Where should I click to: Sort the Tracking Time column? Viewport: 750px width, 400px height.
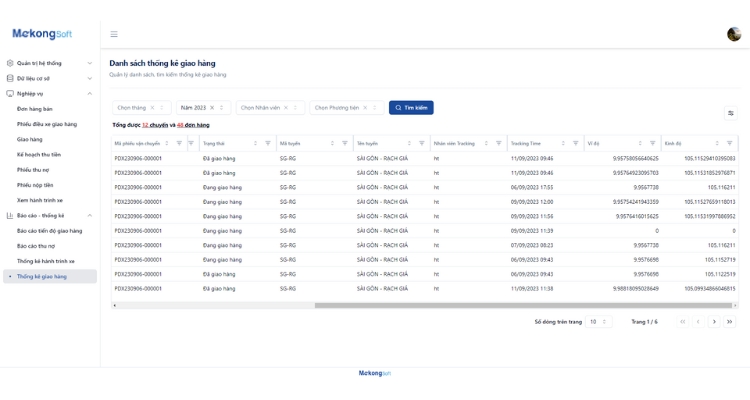(x=563, y=143)
